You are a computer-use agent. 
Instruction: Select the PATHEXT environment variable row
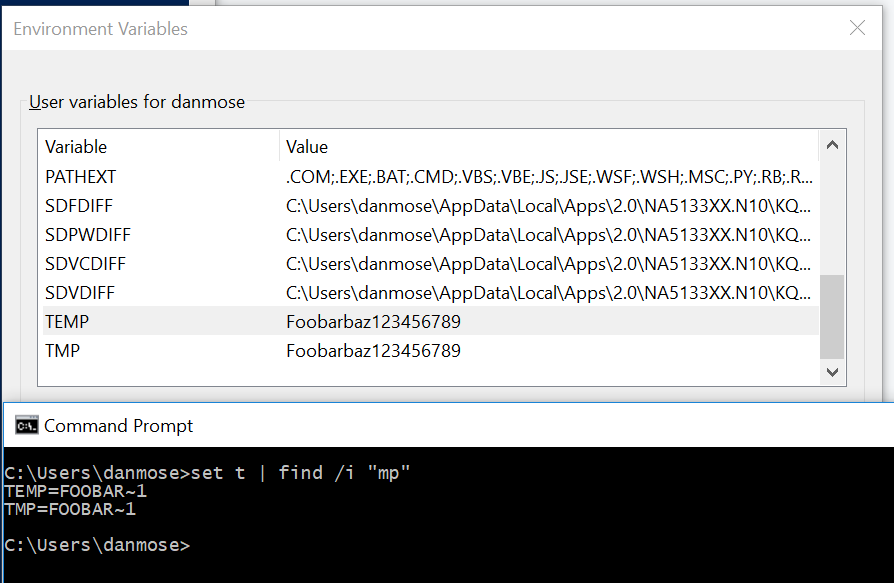pyautogui.click(x=80, y=174)
